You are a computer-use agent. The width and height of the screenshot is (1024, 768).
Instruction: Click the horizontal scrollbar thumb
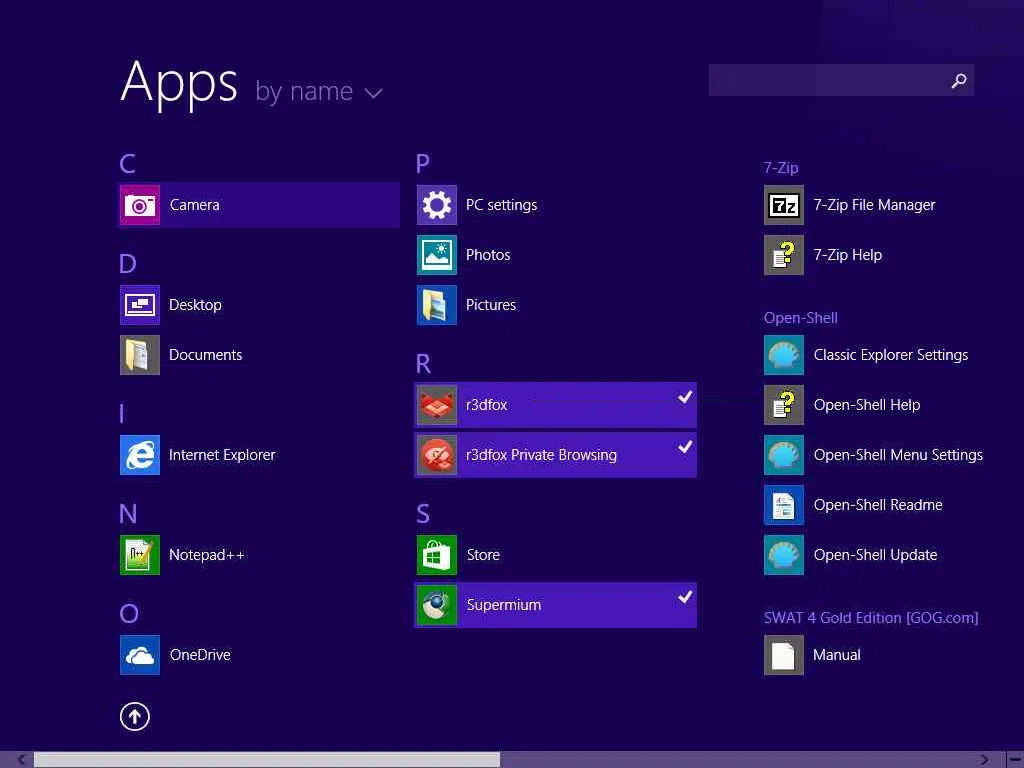(x=267, y=760)
